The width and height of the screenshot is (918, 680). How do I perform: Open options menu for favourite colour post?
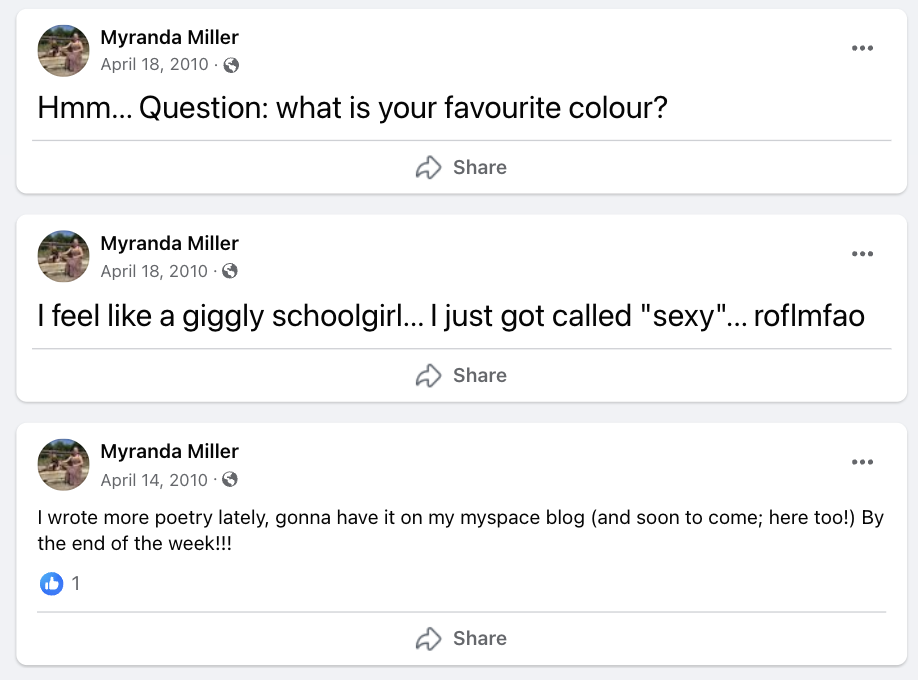click(862, 48)
